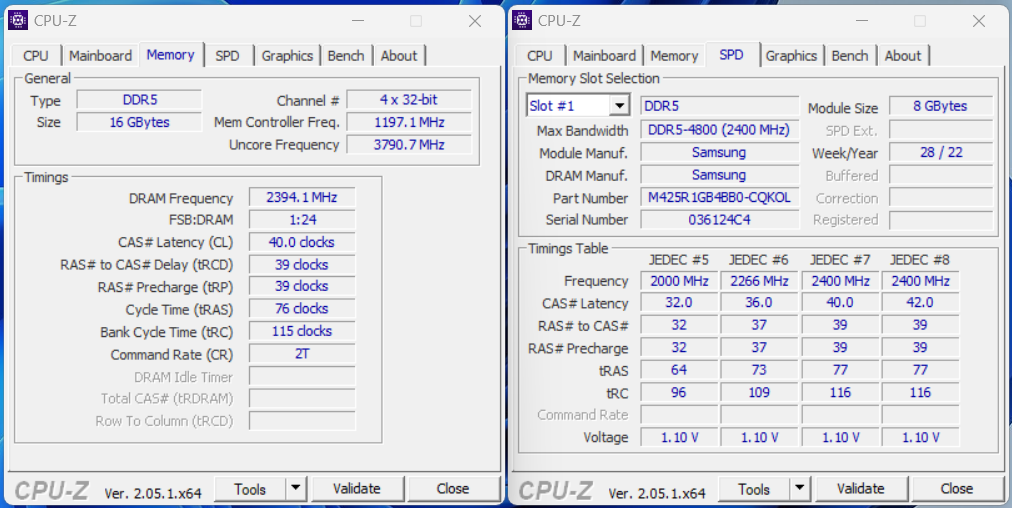Viewport: 1012px width, 508px height.
Task: Click JEDEC #6 frequency 2266 MHz cell
Action: [x=760, y=281]
